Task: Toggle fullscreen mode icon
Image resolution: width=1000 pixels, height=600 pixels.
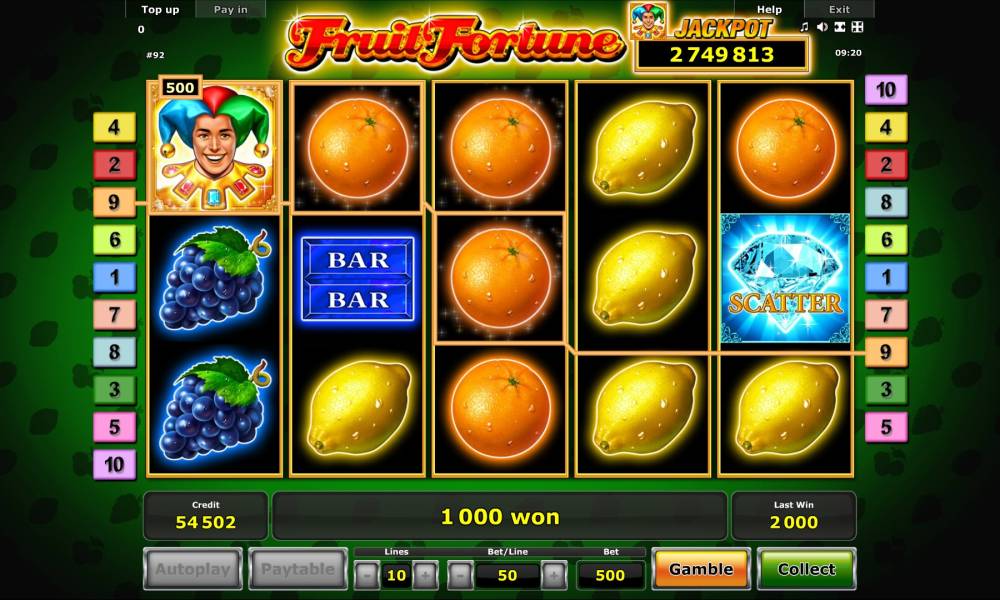Action: click(840, 27)
